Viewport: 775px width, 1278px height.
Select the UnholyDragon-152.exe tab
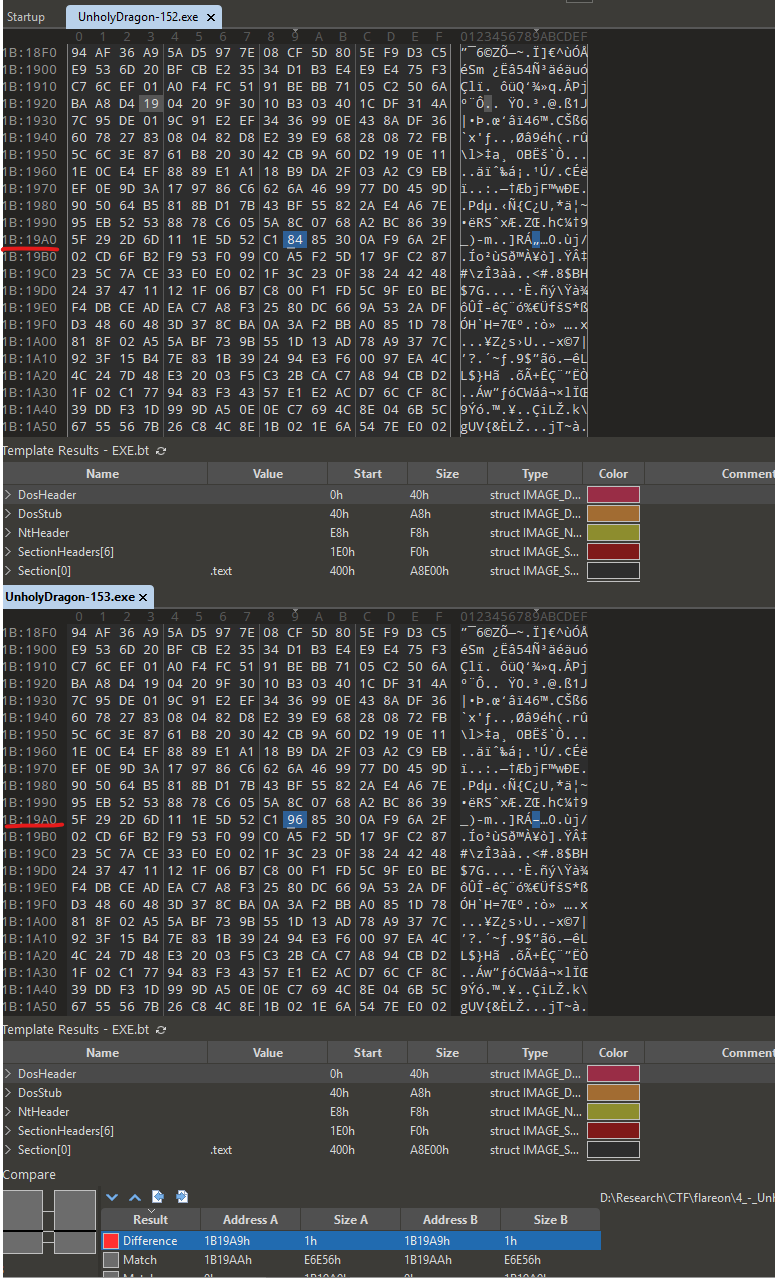133,17
